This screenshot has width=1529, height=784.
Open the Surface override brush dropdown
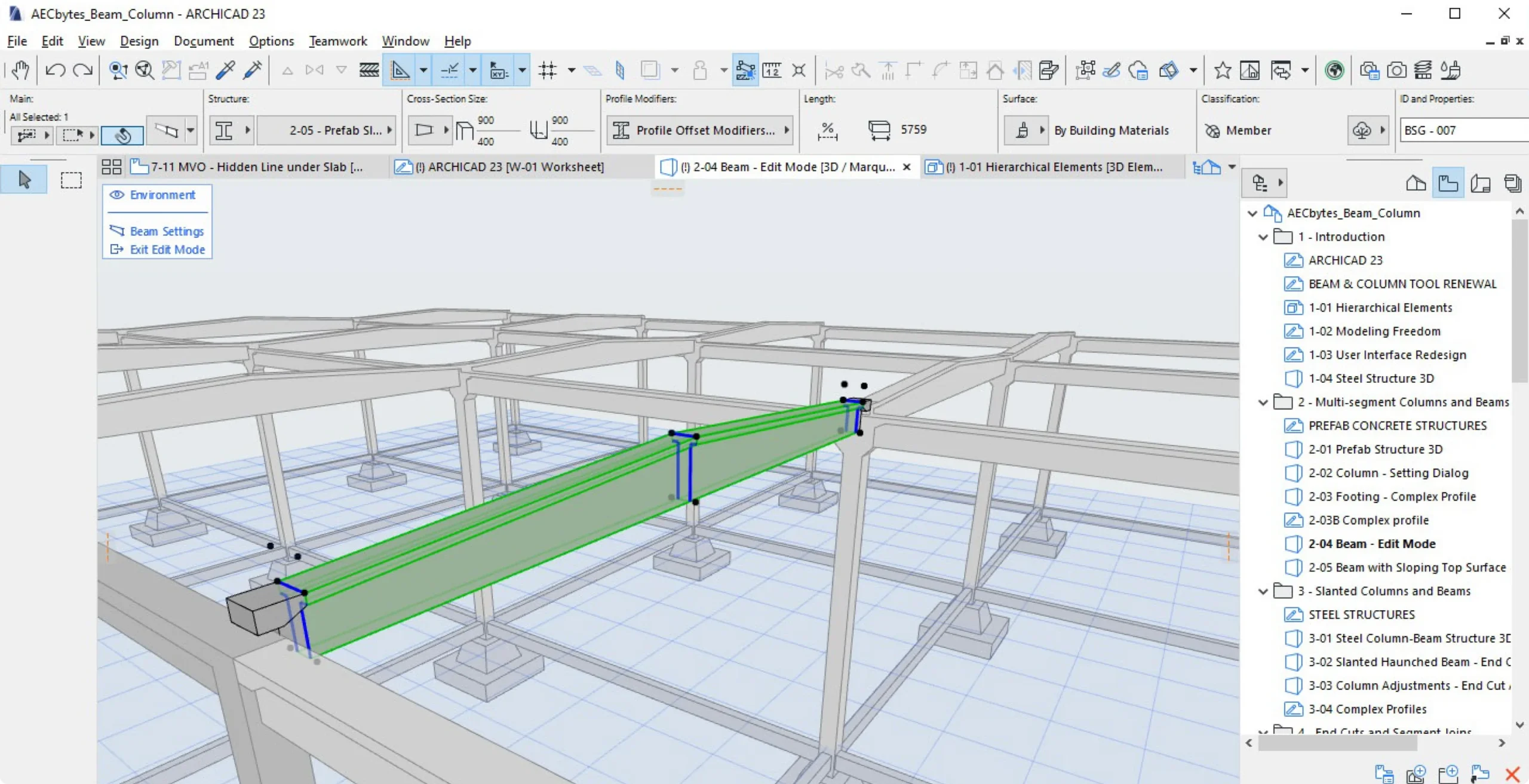click(x=1026, y=130)
